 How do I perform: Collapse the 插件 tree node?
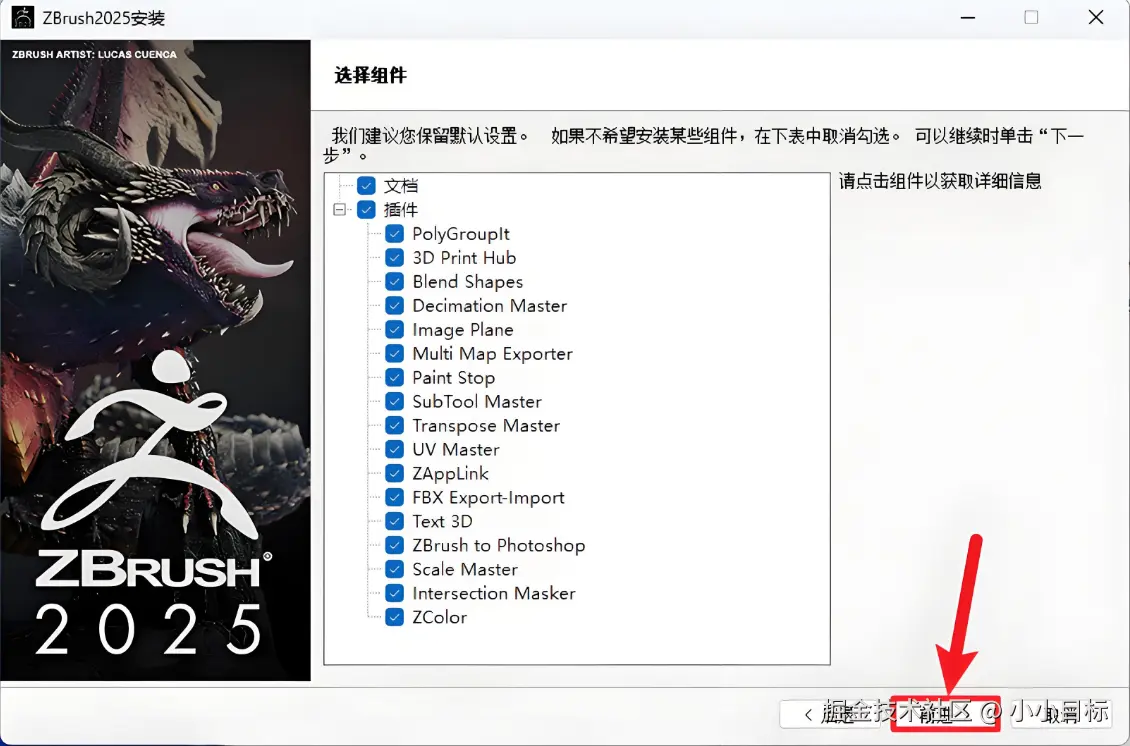[x=339, y=210]
